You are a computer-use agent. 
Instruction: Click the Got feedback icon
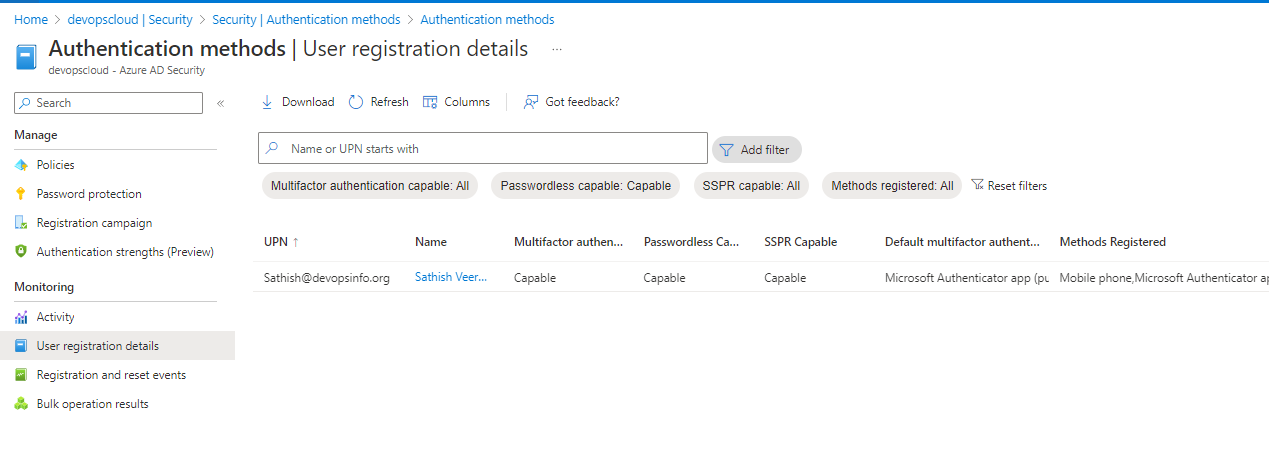click(x=532, y=102)
